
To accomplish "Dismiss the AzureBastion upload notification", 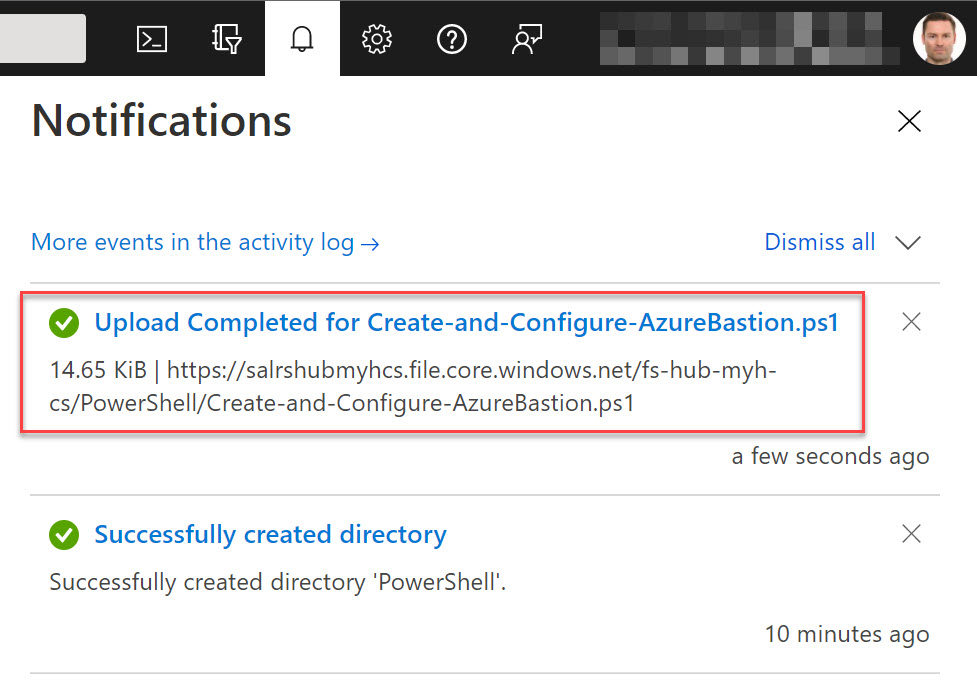I will (x=910, y=321).
